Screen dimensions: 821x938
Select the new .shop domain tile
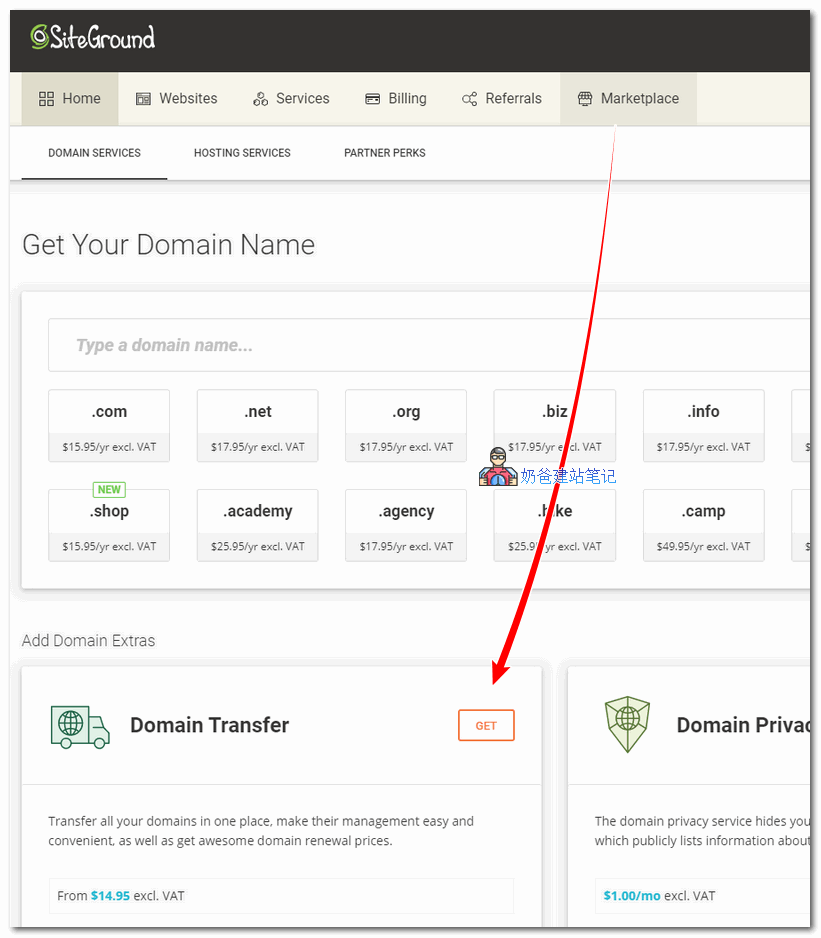tap(109, 525)
